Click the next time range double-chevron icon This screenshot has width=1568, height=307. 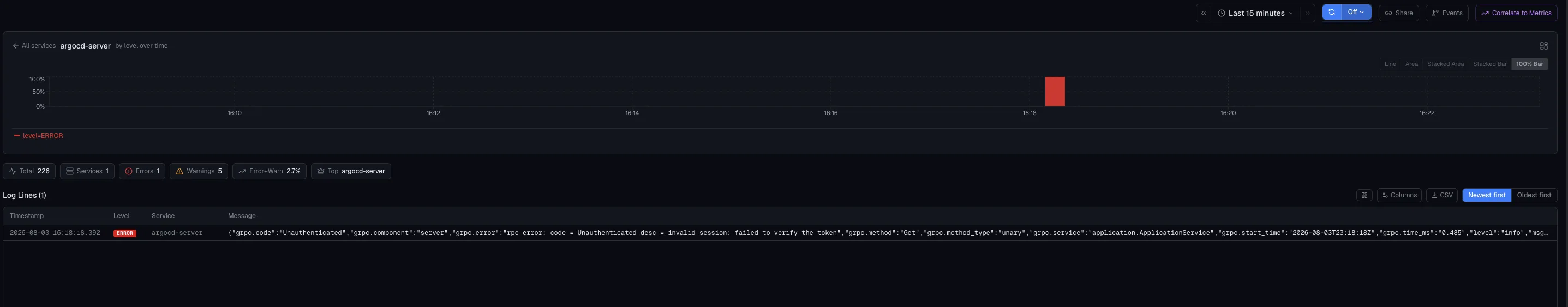[1307, 14]
